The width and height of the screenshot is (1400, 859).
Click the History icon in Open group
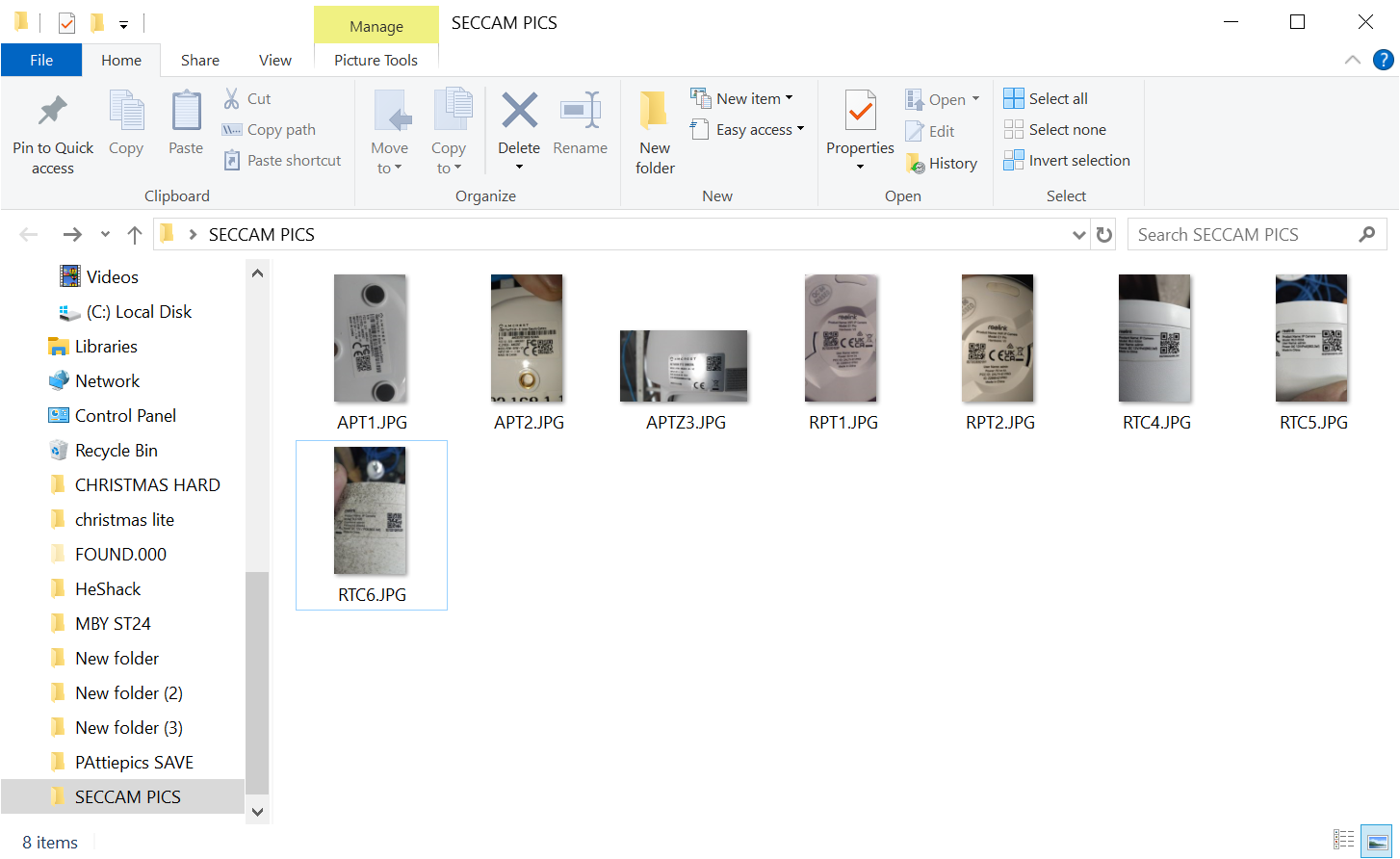point(915,164)
